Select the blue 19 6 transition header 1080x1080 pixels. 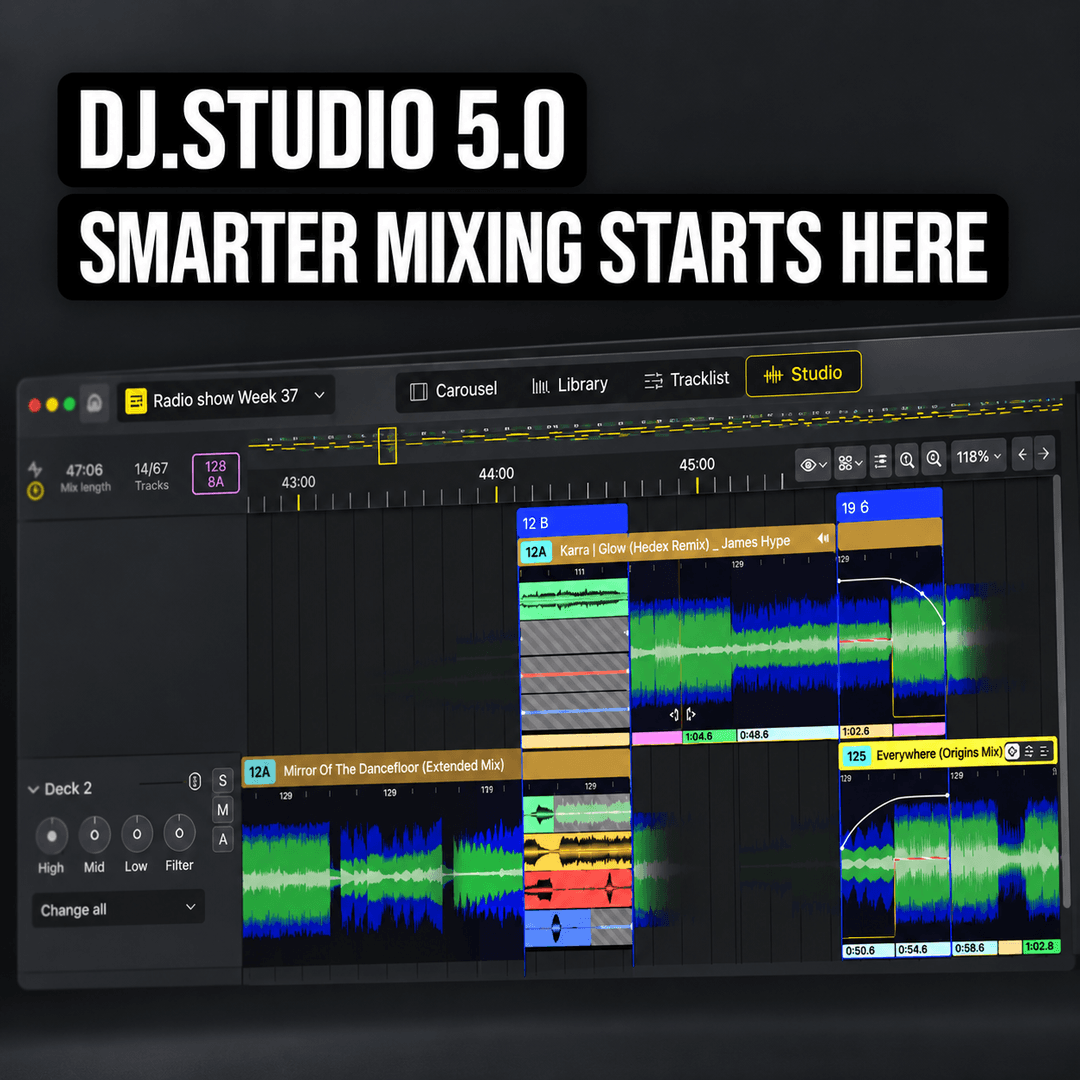[889, 505]
